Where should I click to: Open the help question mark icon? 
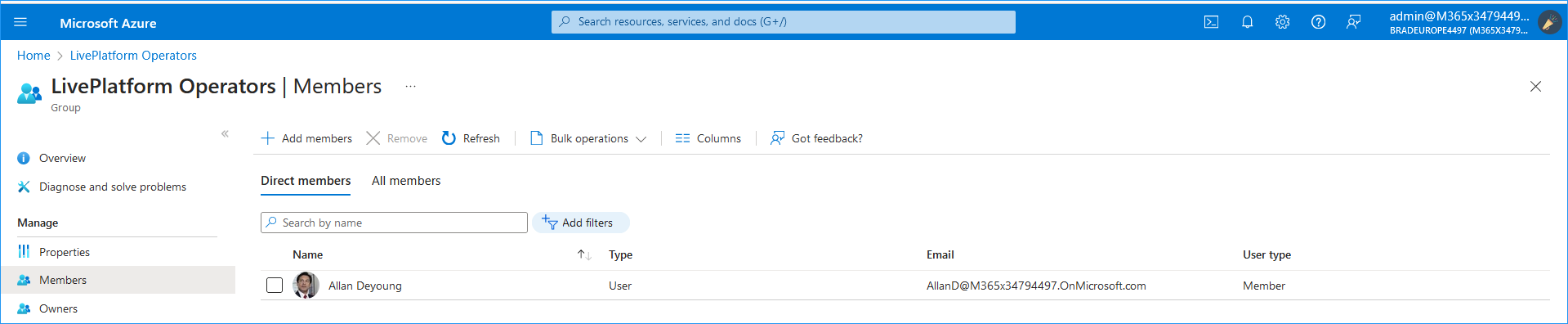(1318, 22)
